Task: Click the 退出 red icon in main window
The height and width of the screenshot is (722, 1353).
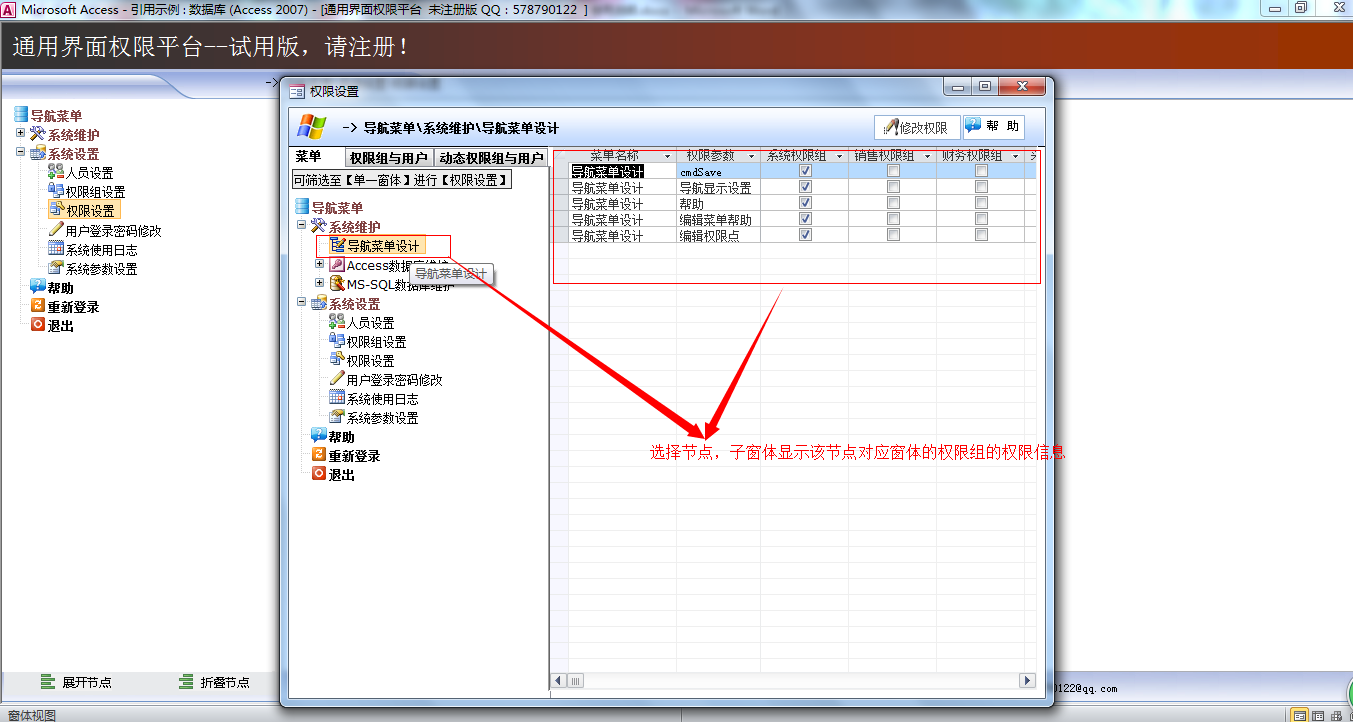Action: (x=38, y=325)
